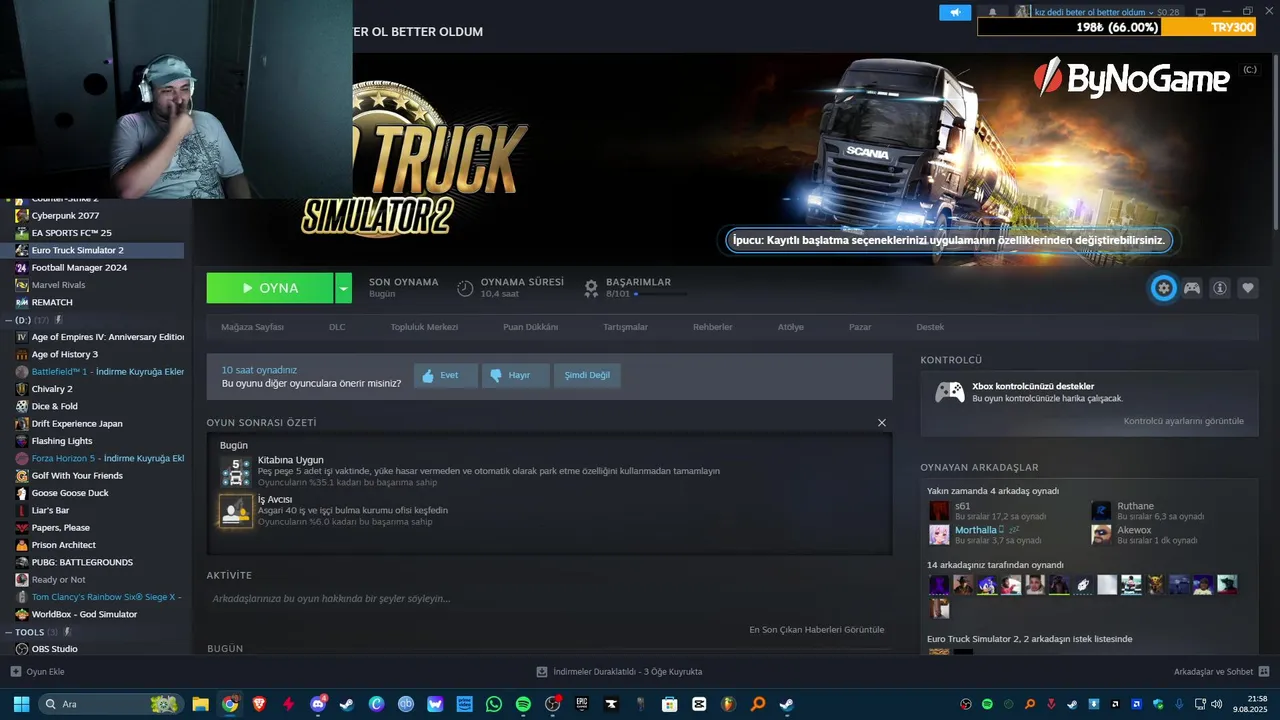The image size is (1280, 720).
Task: Open Chrome from the taskbar
Action: pyautogui.click(x=230, y=704)
